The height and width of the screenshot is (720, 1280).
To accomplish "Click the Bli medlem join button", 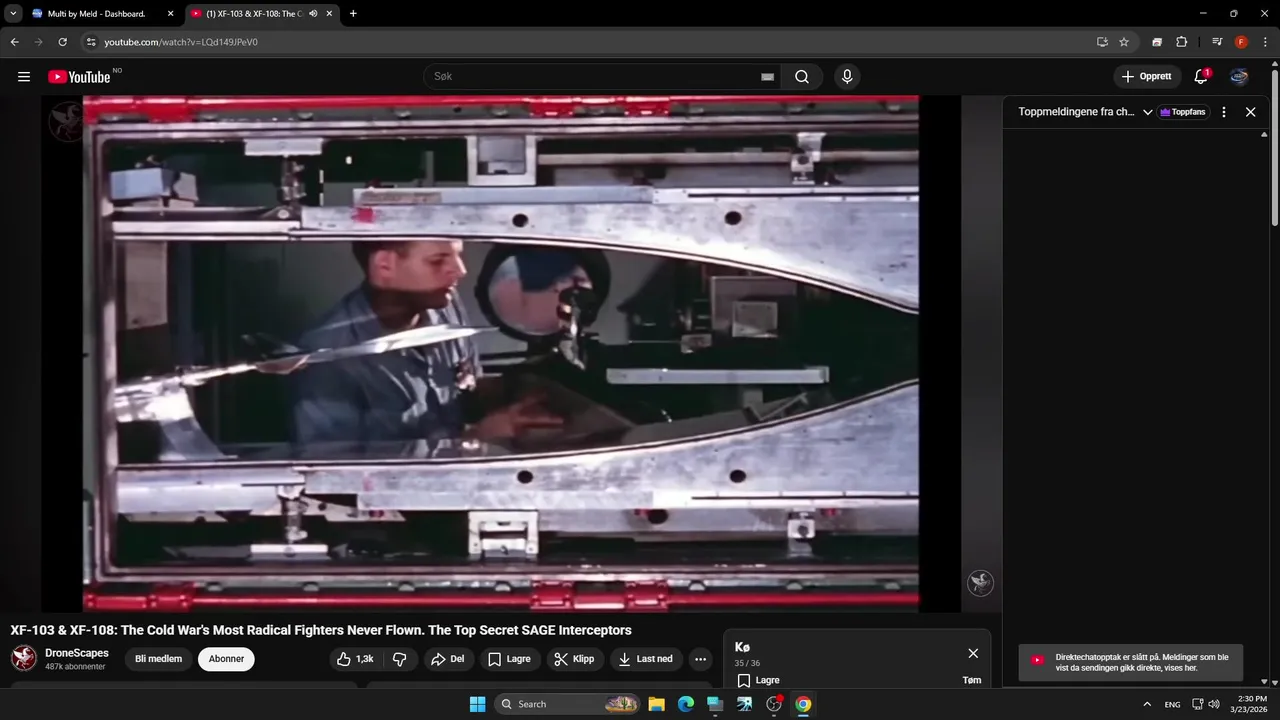I will click(158, 659).
